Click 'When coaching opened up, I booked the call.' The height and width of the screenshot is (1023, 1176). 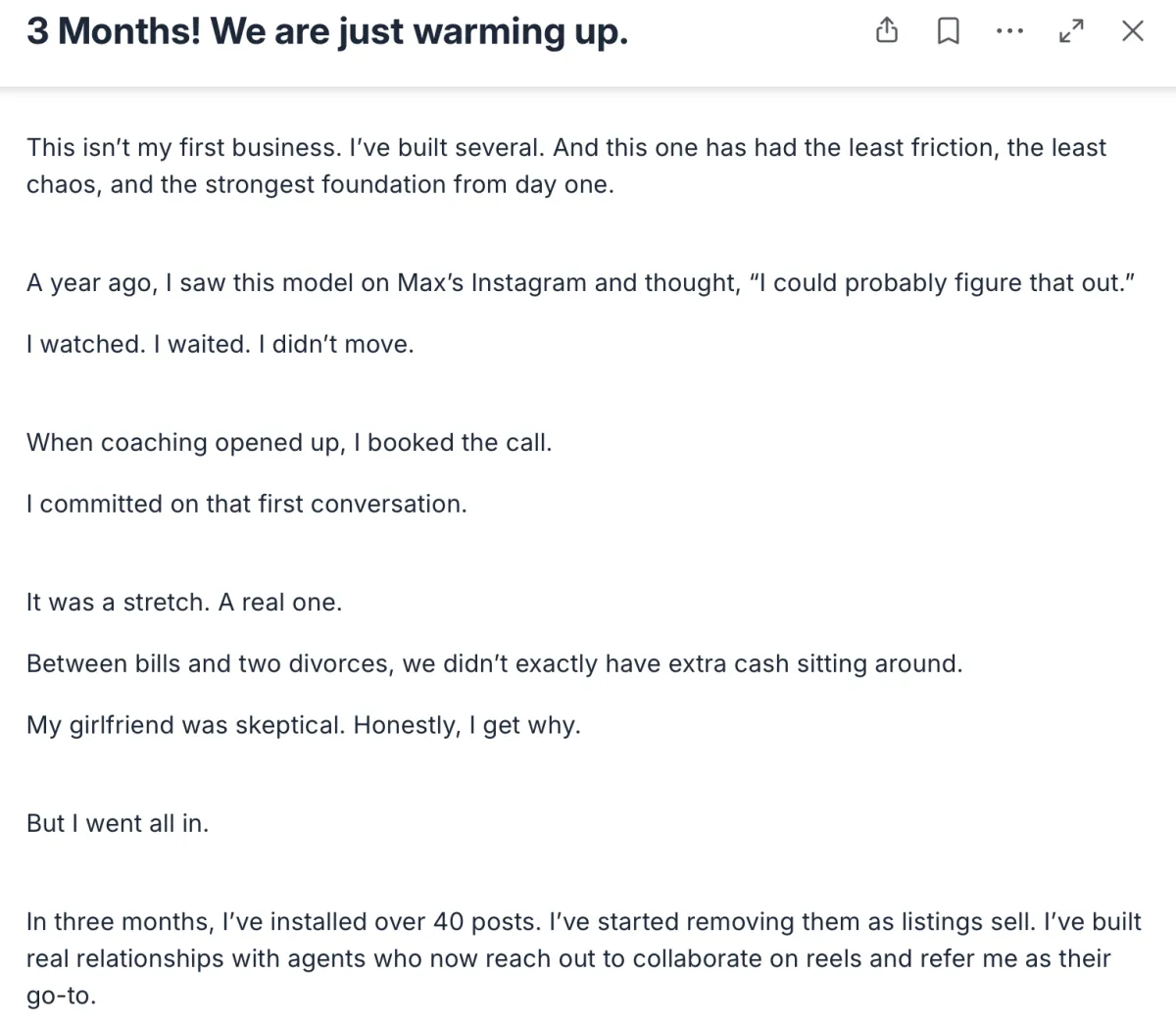point(289,443)
